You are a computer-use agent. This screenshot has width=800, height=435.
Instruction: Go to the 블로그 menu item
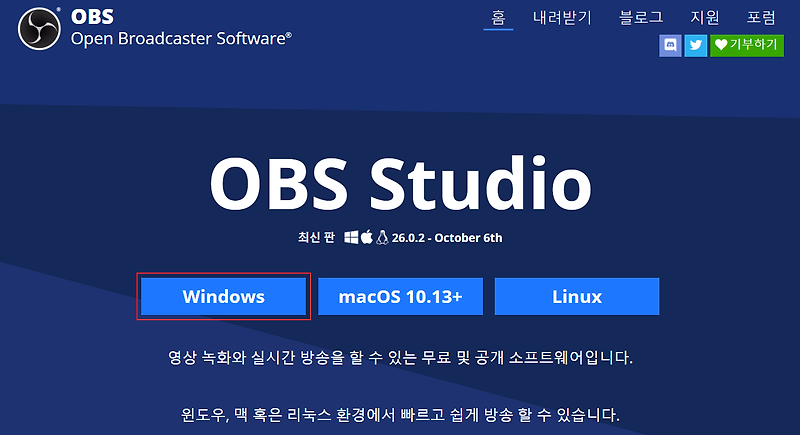[641, 17]
